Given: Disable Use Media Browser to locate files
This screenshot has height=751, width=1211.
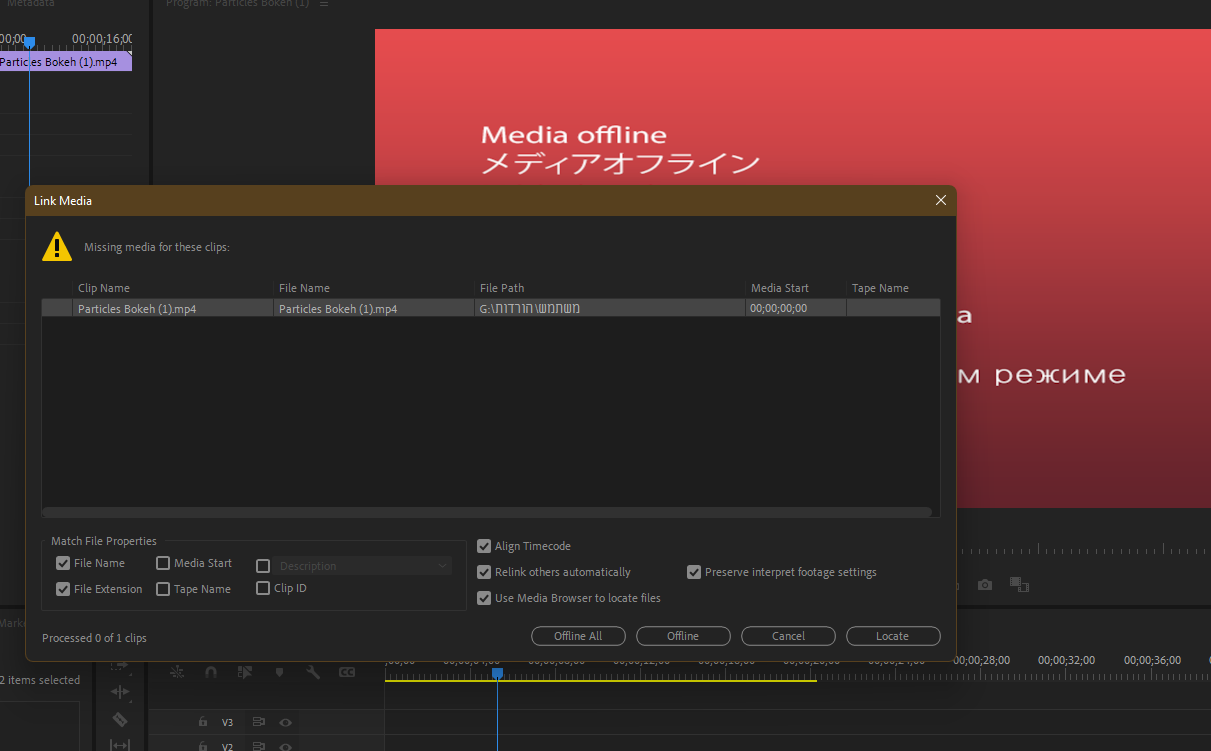Looking at the screenshot, I should pyautogui.click(x=484, y=598).
